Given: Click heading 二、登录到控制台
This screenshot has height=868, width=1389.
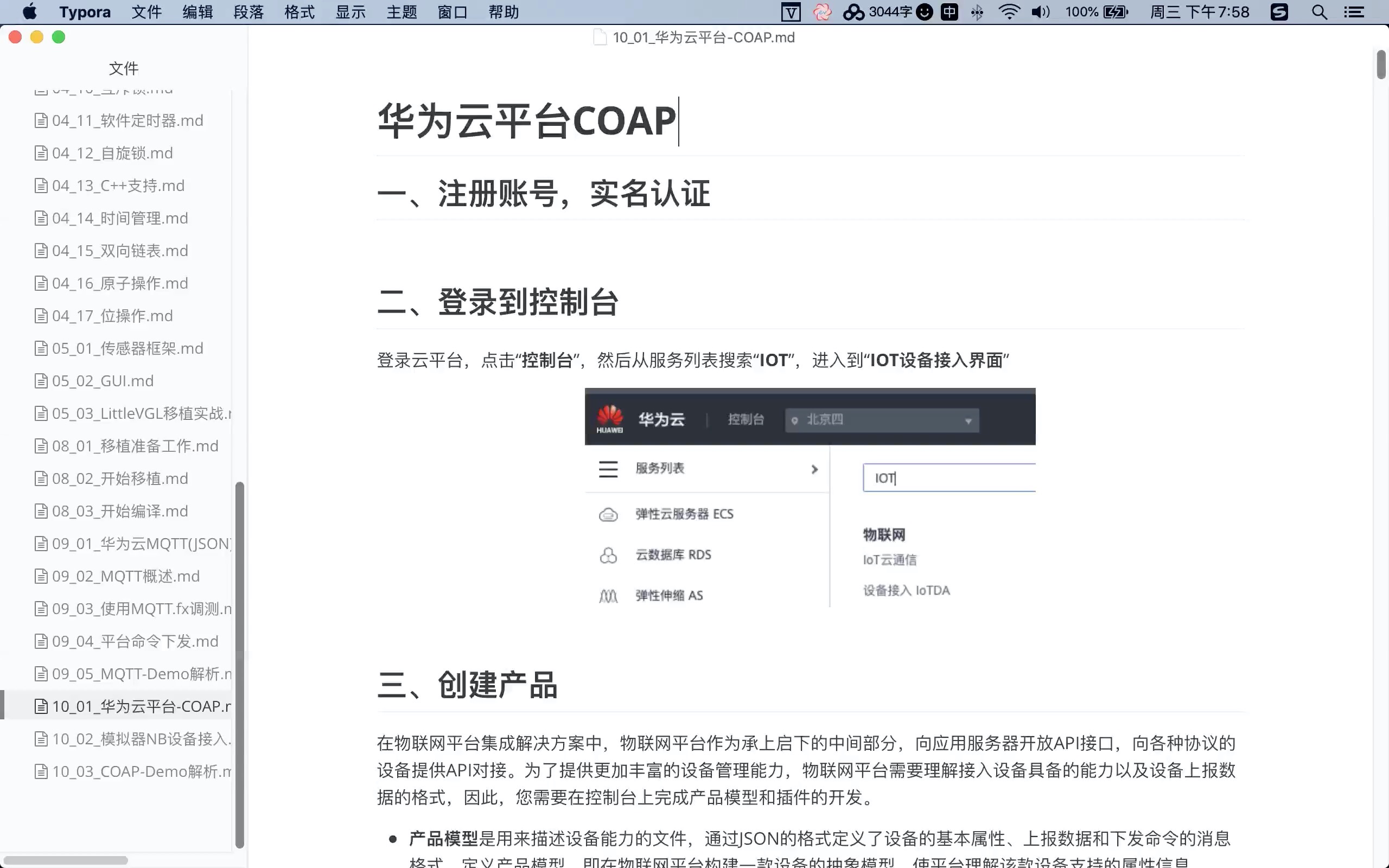Looking at the screenshot, I should [x=498, y=302].
